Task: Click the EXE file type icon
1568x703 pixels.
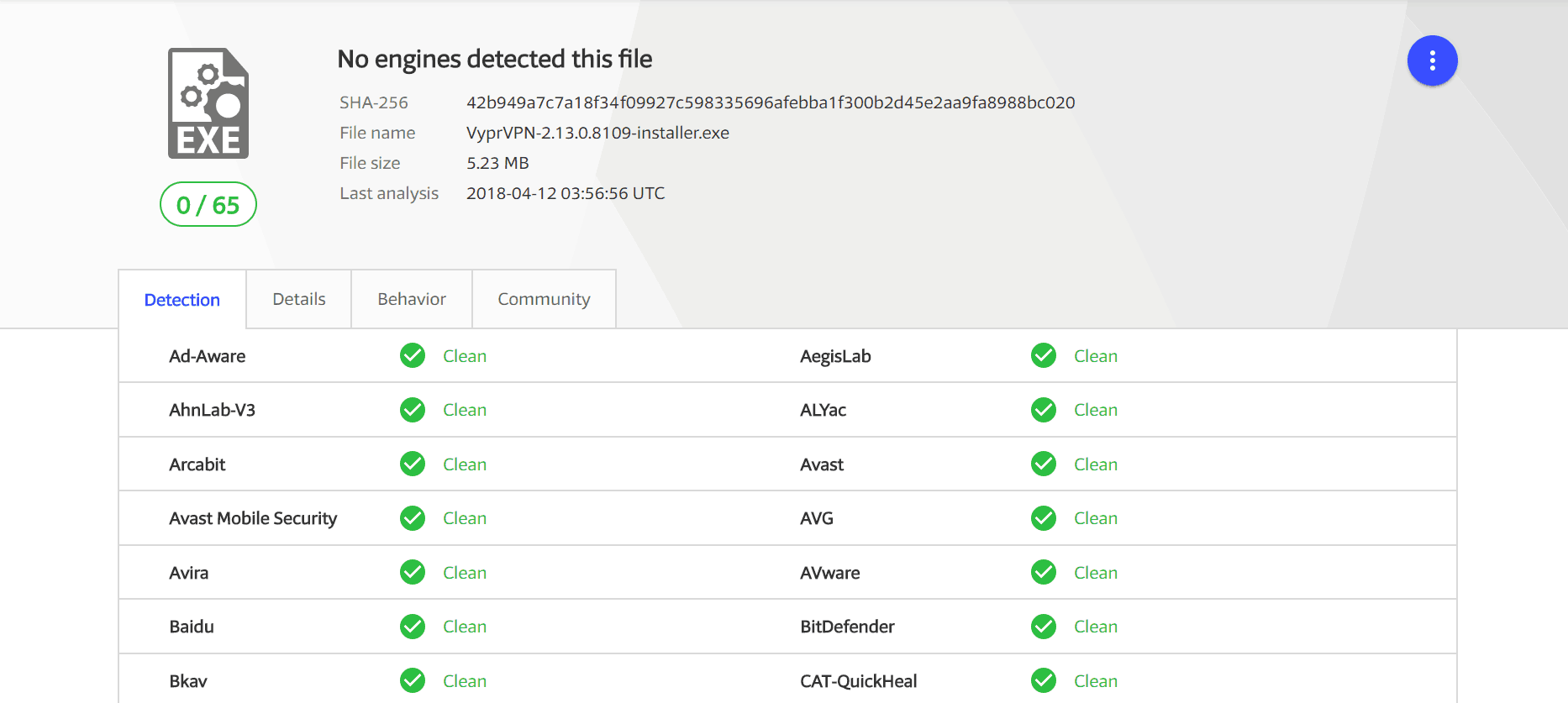Action: point(208,103)
